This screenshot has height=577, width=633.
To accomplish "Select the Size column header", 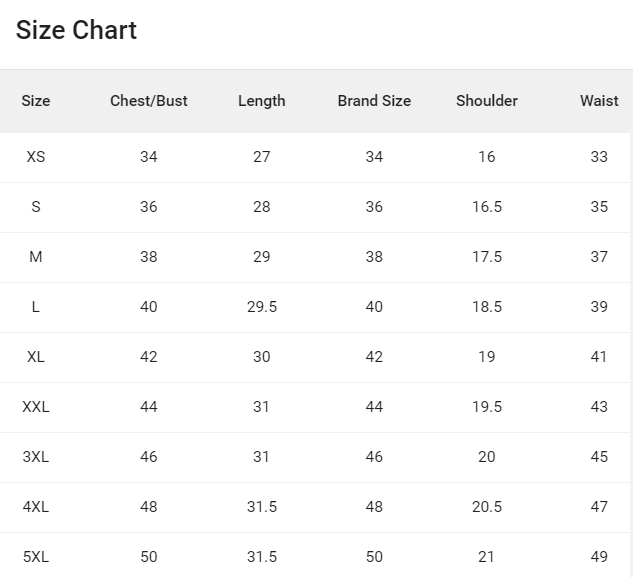I will [x=36, y=101].
